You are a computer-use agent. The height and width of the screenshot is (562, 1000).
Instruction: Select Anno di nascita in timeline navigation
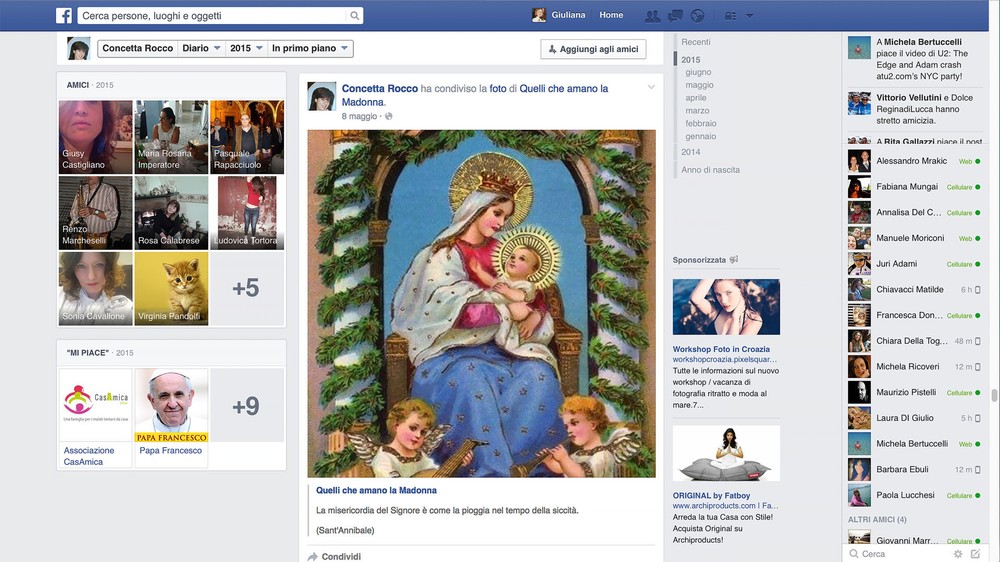(710, 170)
